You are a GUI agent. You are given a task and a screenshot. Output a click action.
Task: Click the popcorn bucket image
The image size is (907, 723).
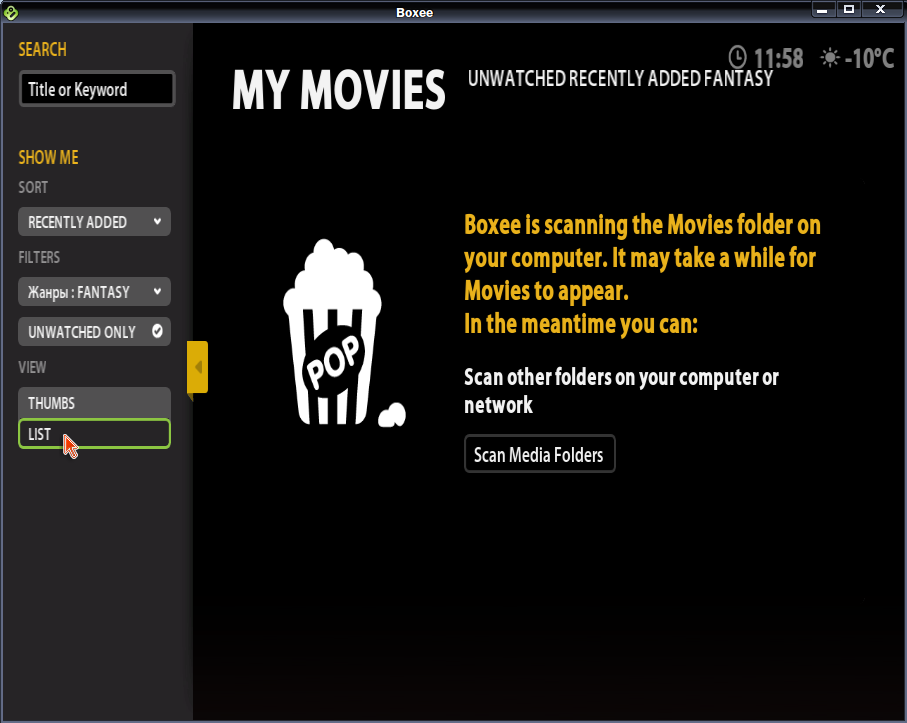[x=344, y=334]
